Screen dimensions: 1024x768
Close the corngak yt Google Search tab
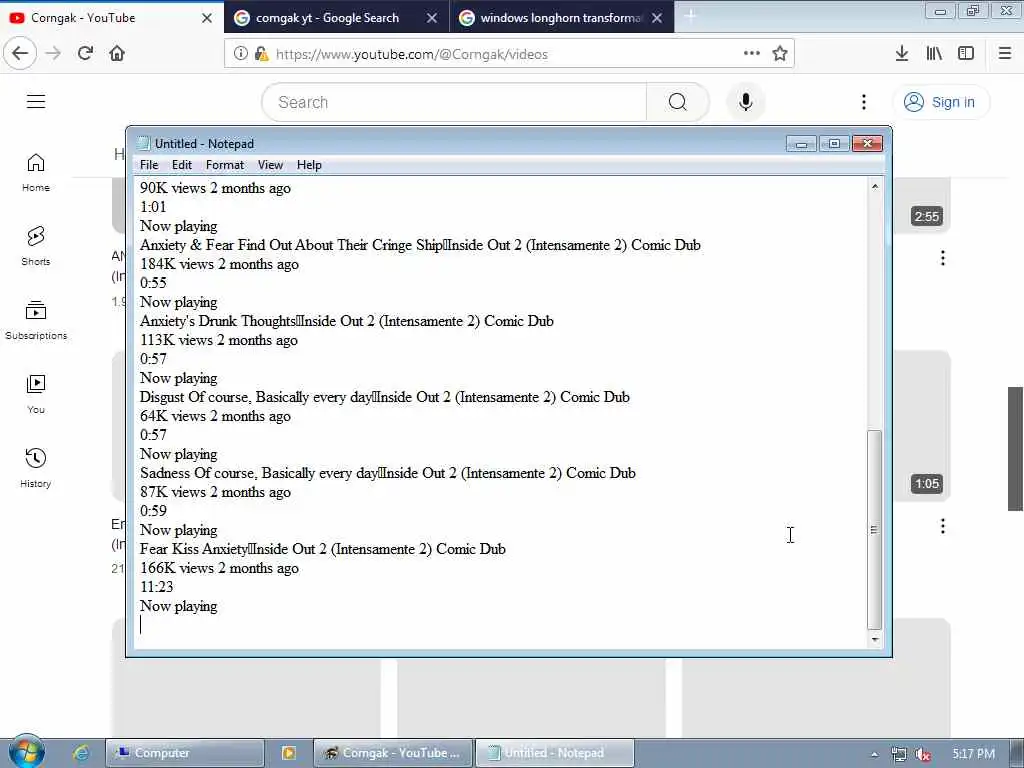pos(432,18)
